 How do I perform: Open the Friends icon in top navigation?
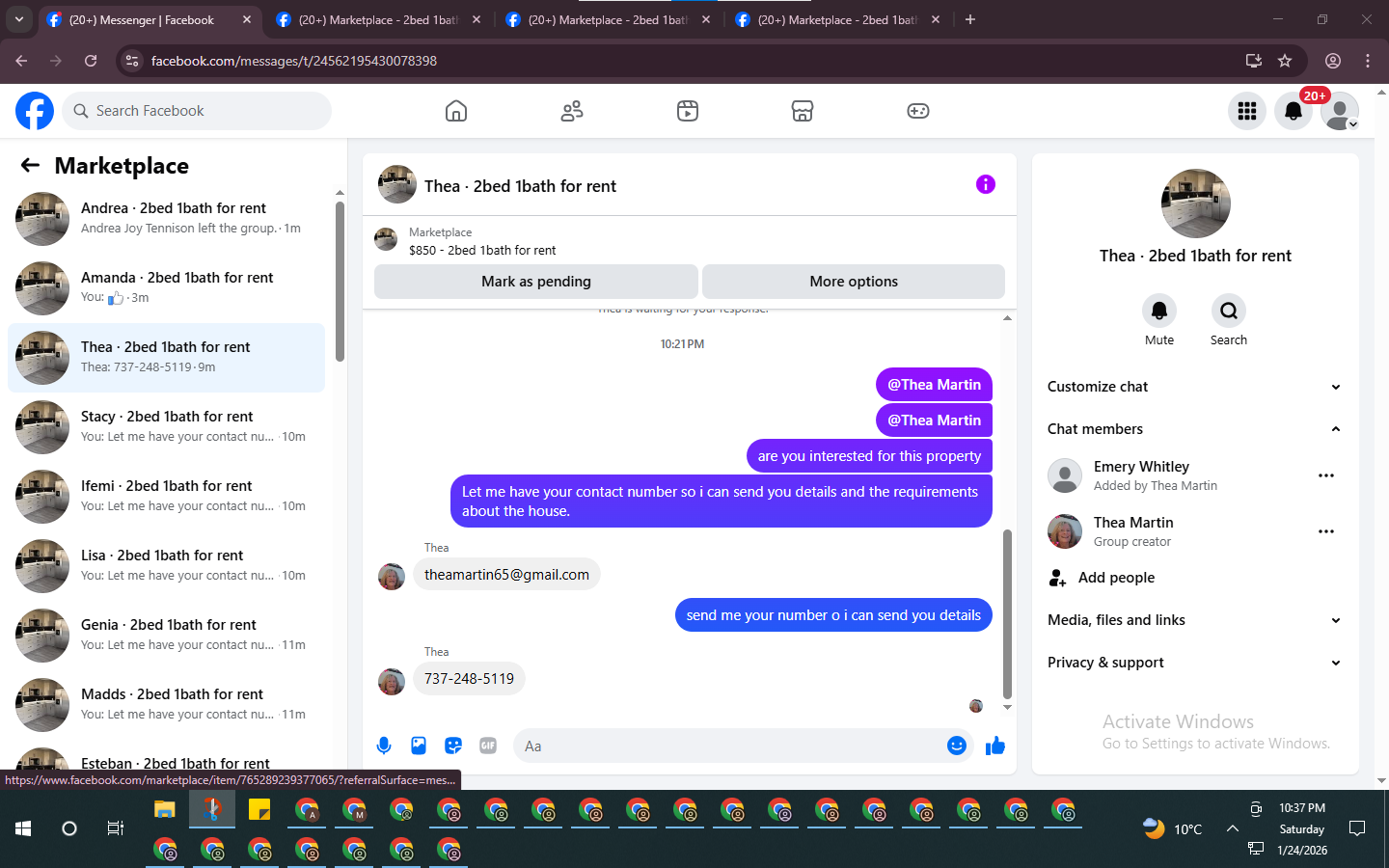(572, 111)
